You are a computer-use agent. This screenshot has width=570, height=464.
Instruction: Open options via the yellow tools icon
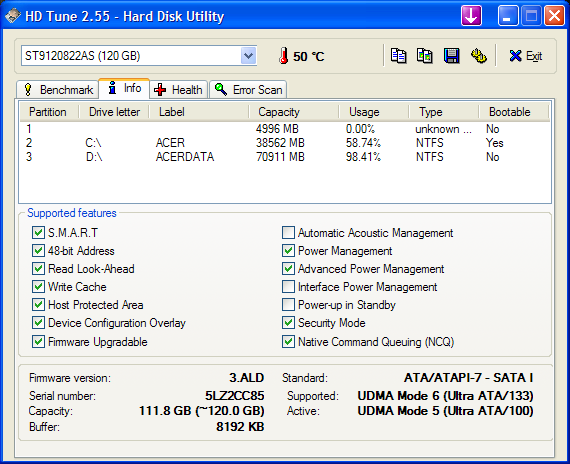(479, 56)
